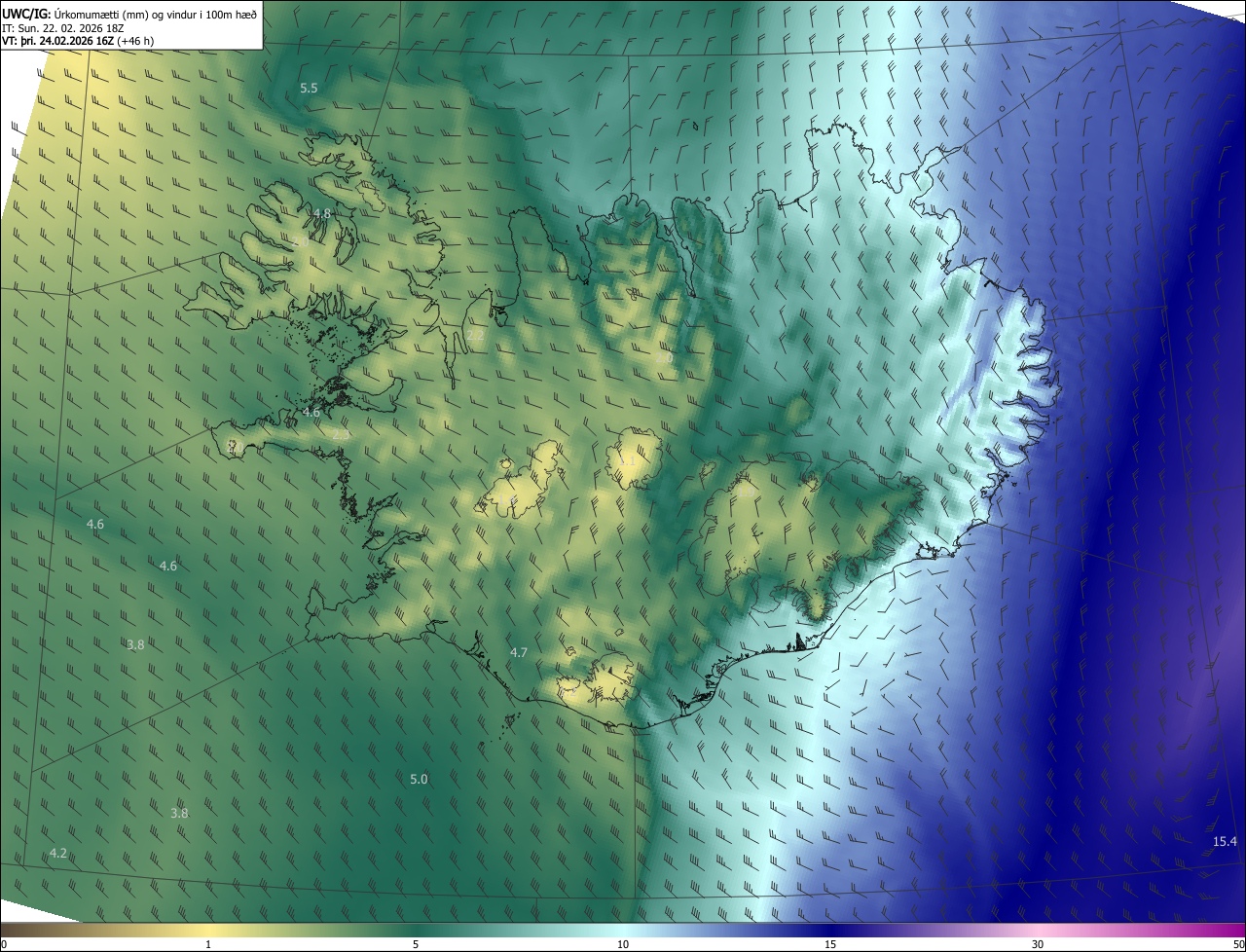This screenshot has width=1246, height=952.
Task: Select the 'IT: Sun. 22. 02. 2026 18Z' line
Action: pos(62,26)
